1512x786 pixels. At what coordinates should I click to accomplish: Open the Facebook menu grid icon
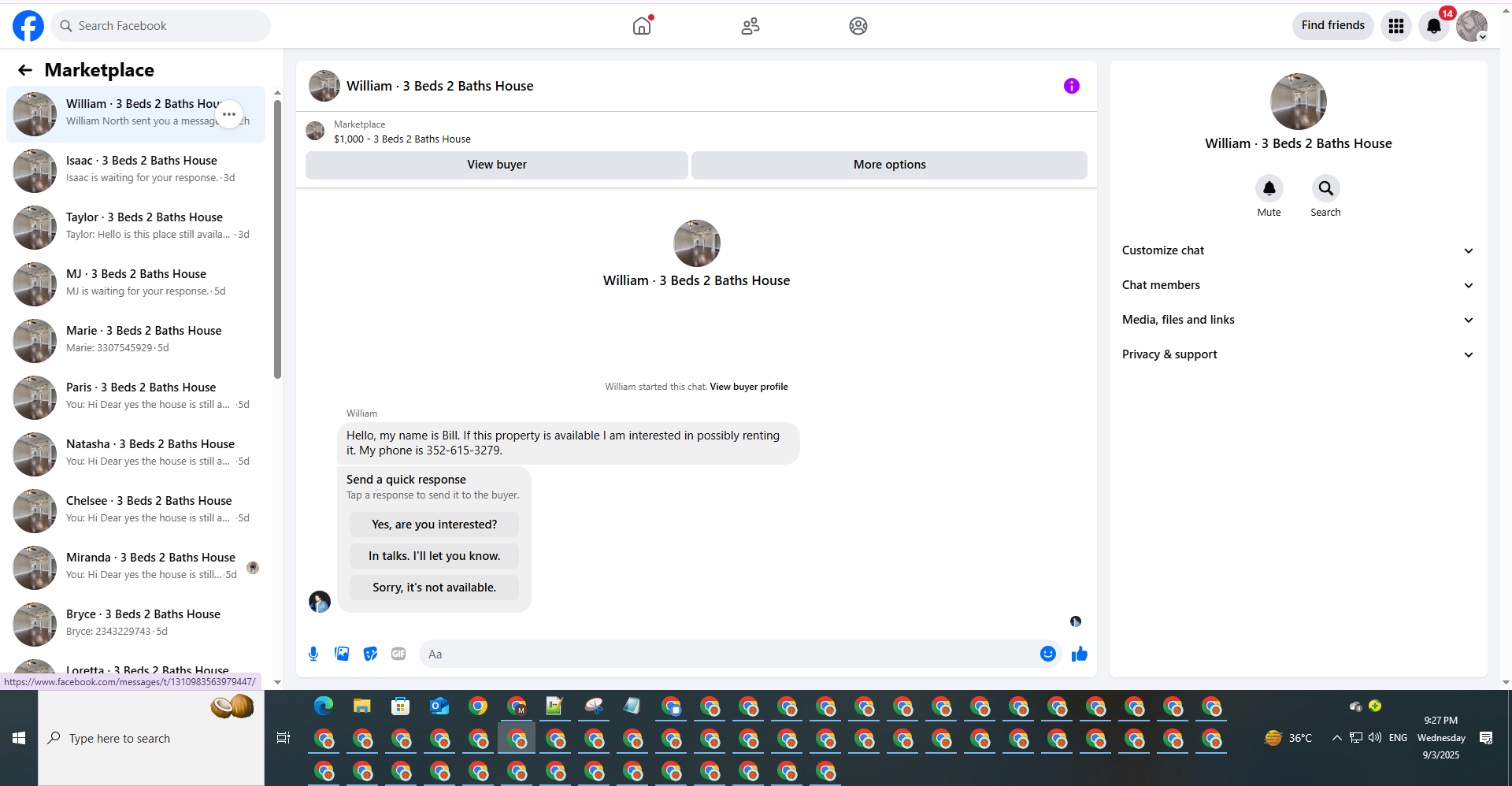[x=1396, y=26]
